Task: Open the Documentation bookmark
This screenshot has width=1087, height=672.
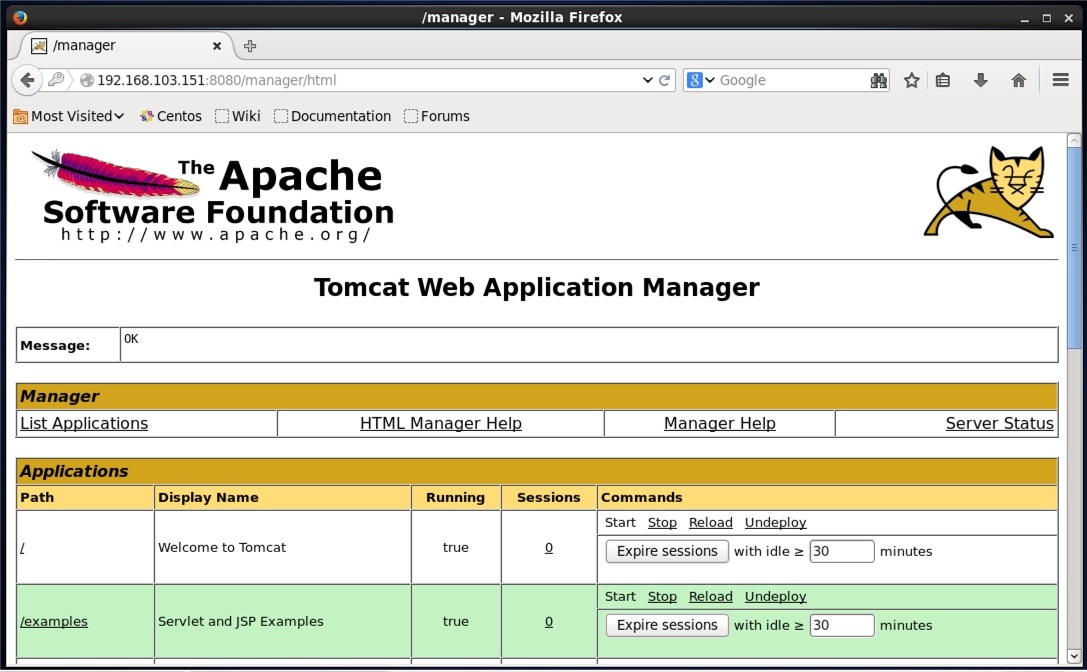Action: tap(332, 117)
